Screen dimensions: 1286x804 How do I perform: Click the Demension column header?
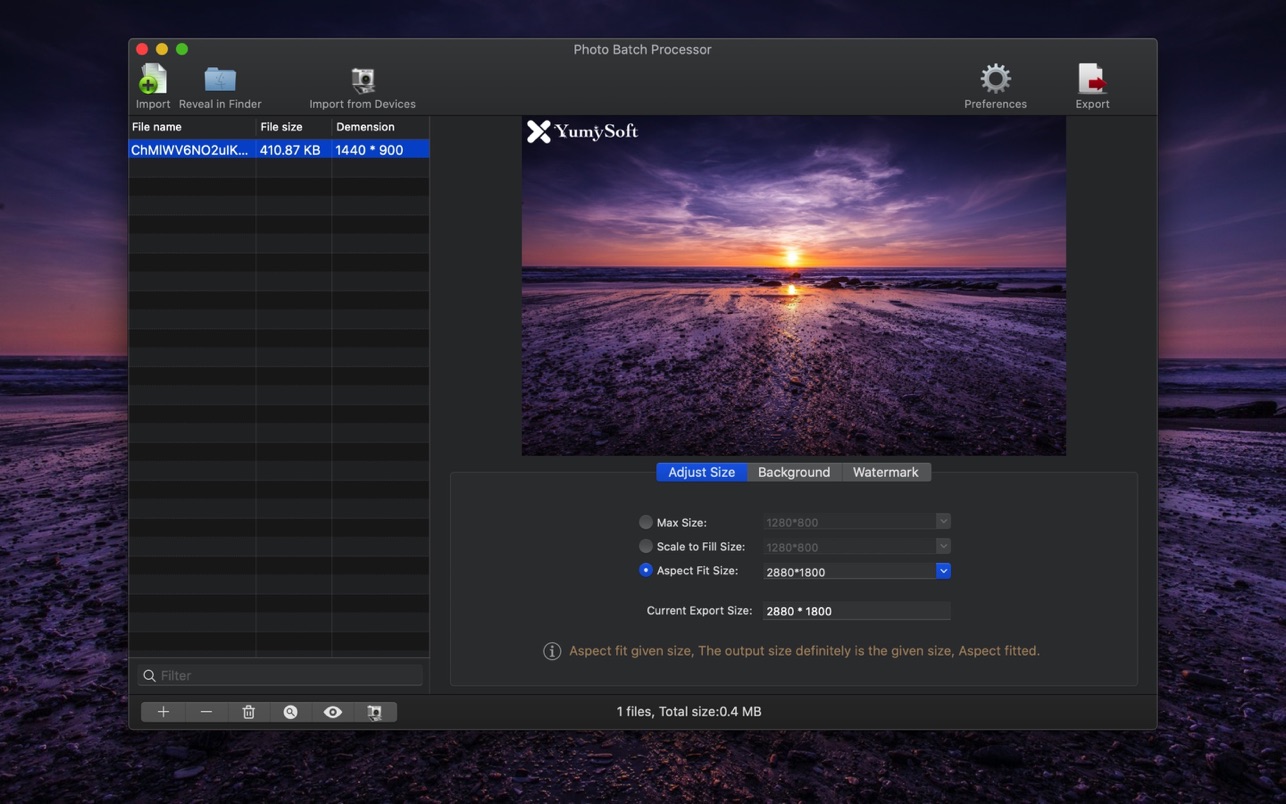tap(380, 127)
